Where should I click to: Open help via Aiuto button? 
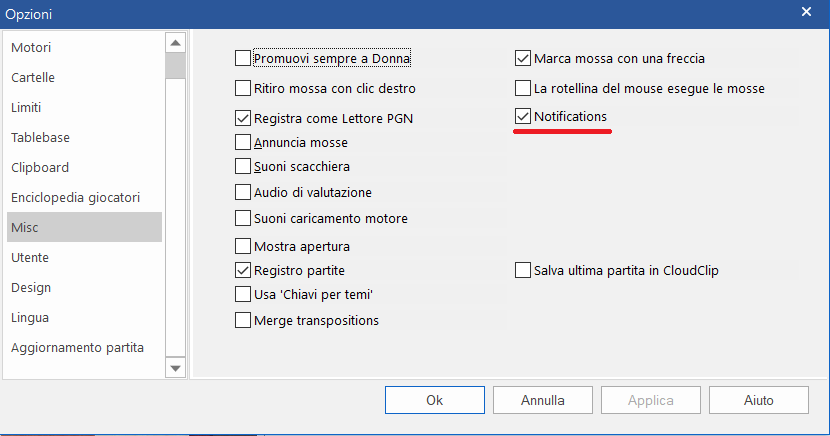point(759,400)
